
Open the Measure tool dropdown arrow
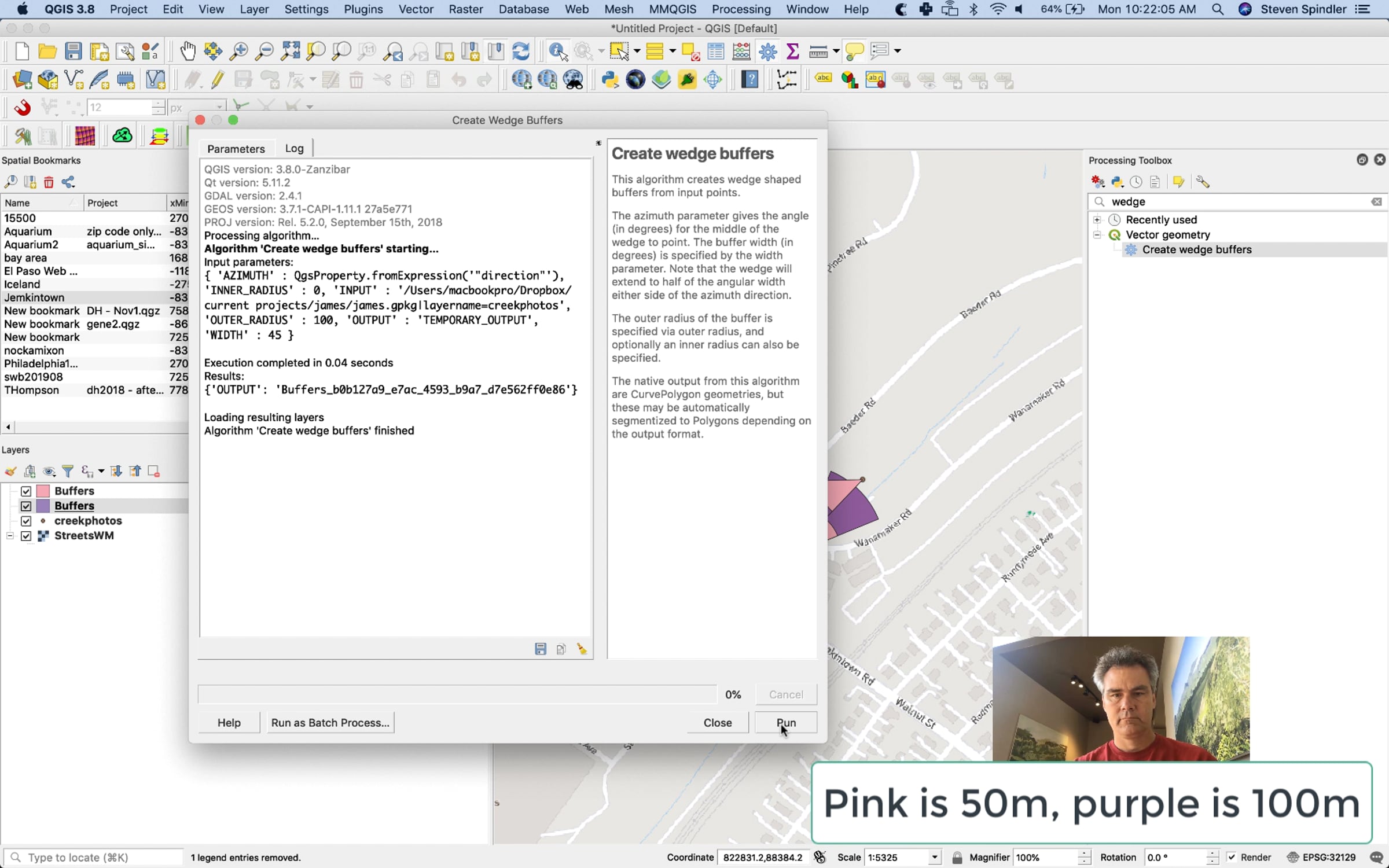click(836, 52)
